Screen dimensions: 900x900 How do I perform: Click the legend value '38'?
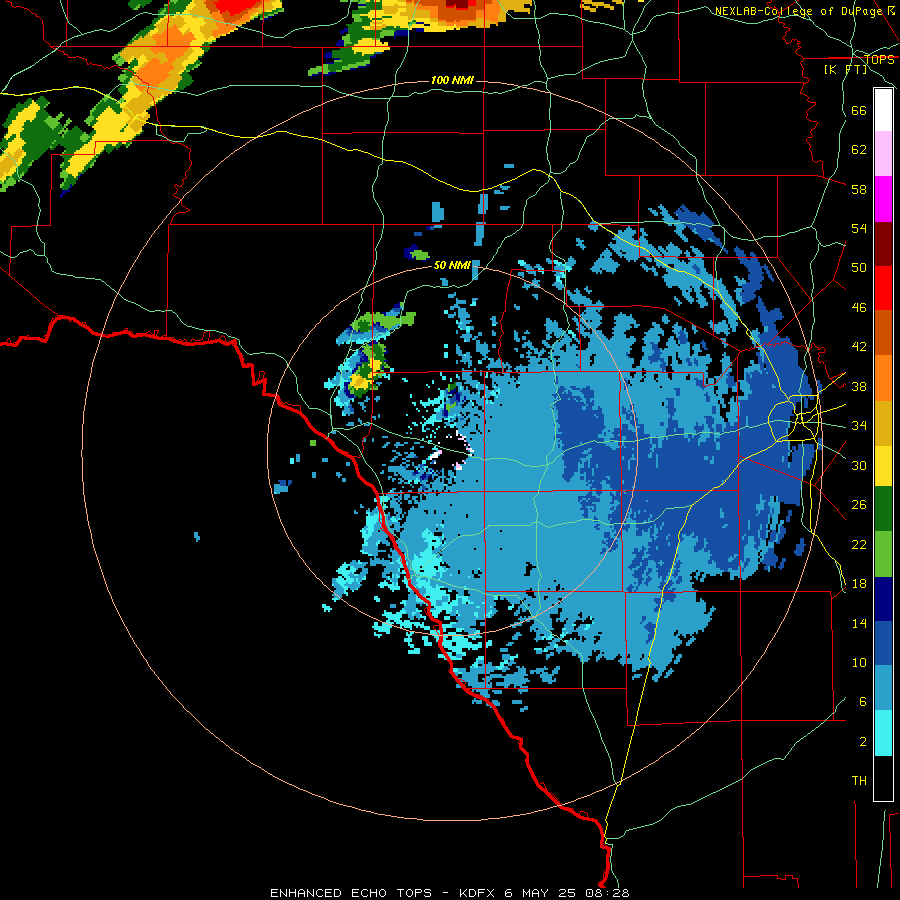859,386
